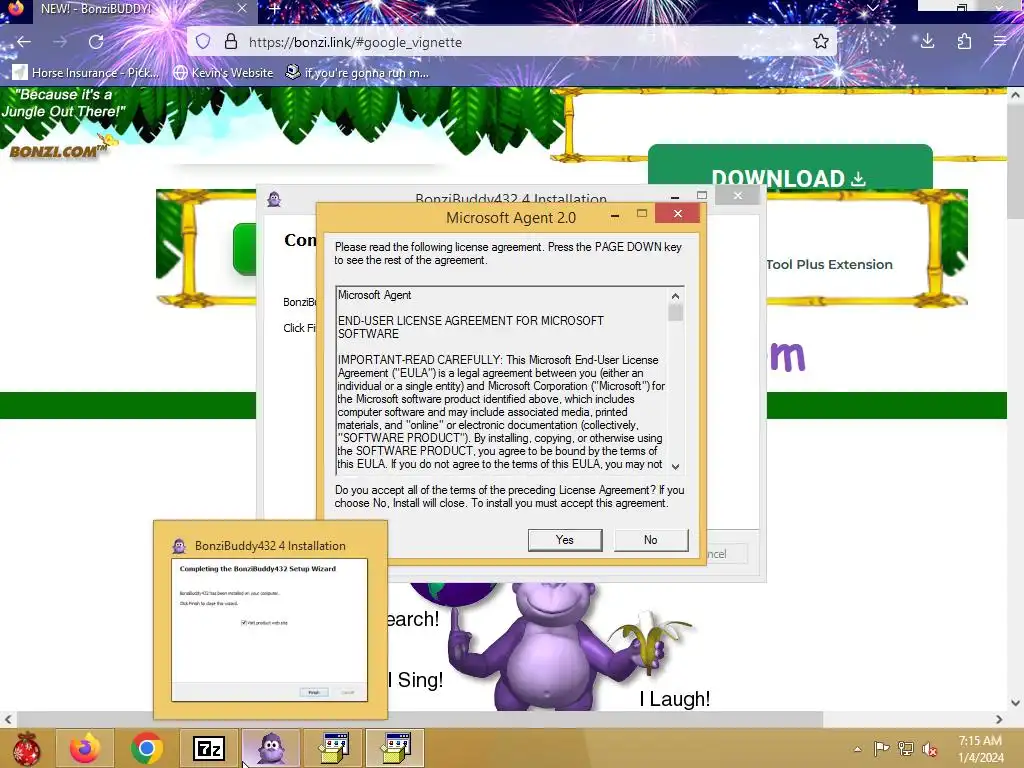Open the clock showing 7:15 AM
The image size is (1024, 768).
point(980,749)
